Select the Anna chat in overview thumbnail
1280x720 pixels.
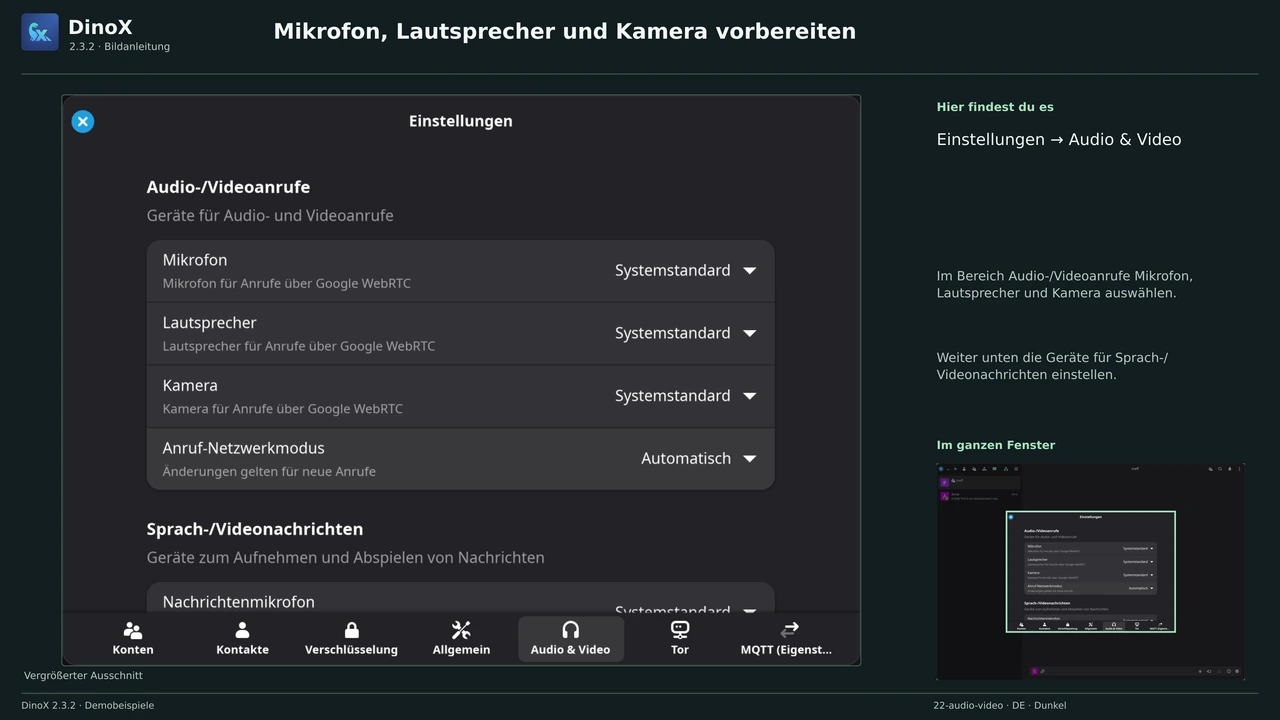coord(979,495)
